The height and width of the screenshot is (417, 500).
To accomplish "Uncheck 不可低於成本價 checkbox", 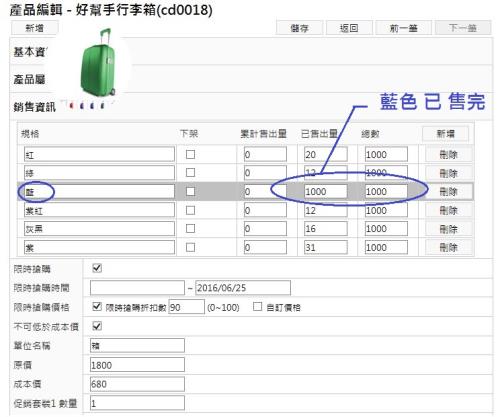I will [97, 326].
